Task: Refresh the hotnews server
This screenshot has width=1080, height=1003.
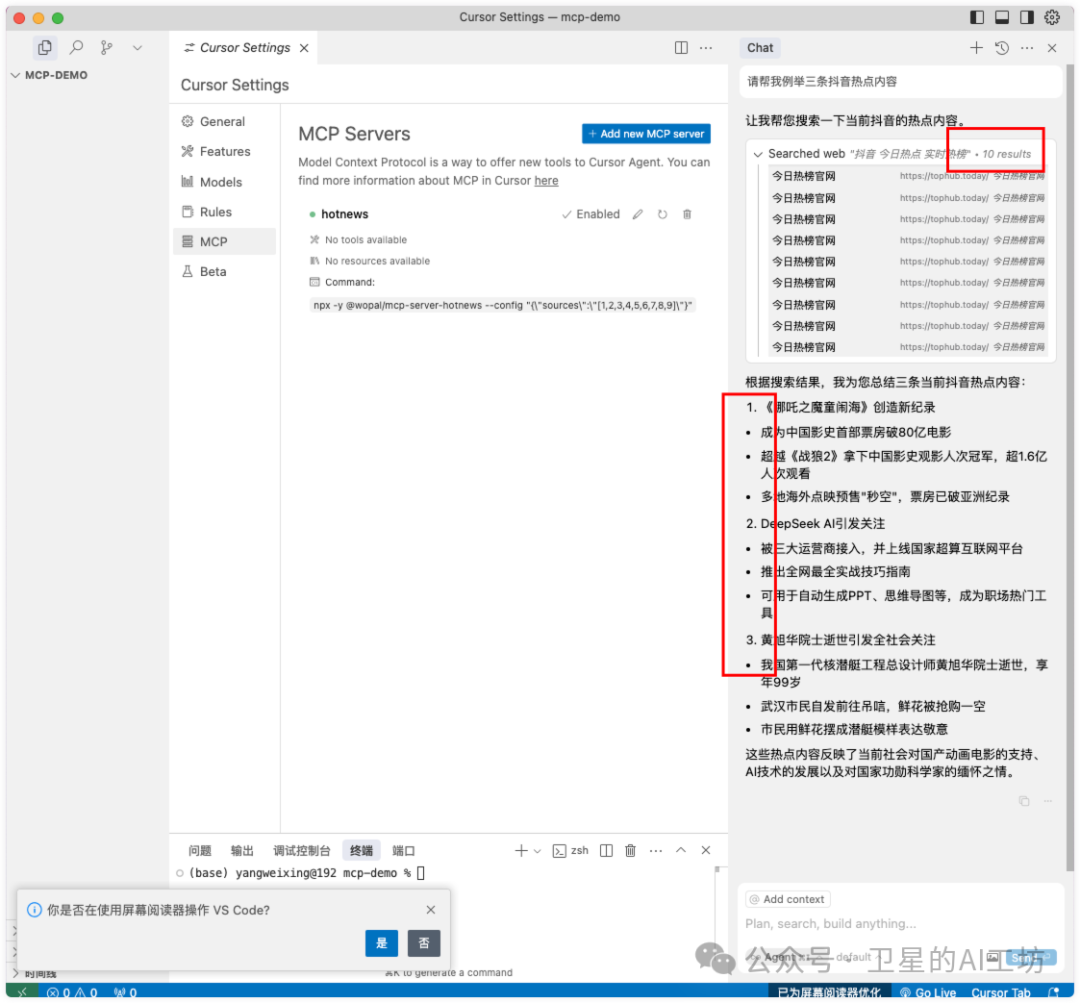Action: coord(662,214)
